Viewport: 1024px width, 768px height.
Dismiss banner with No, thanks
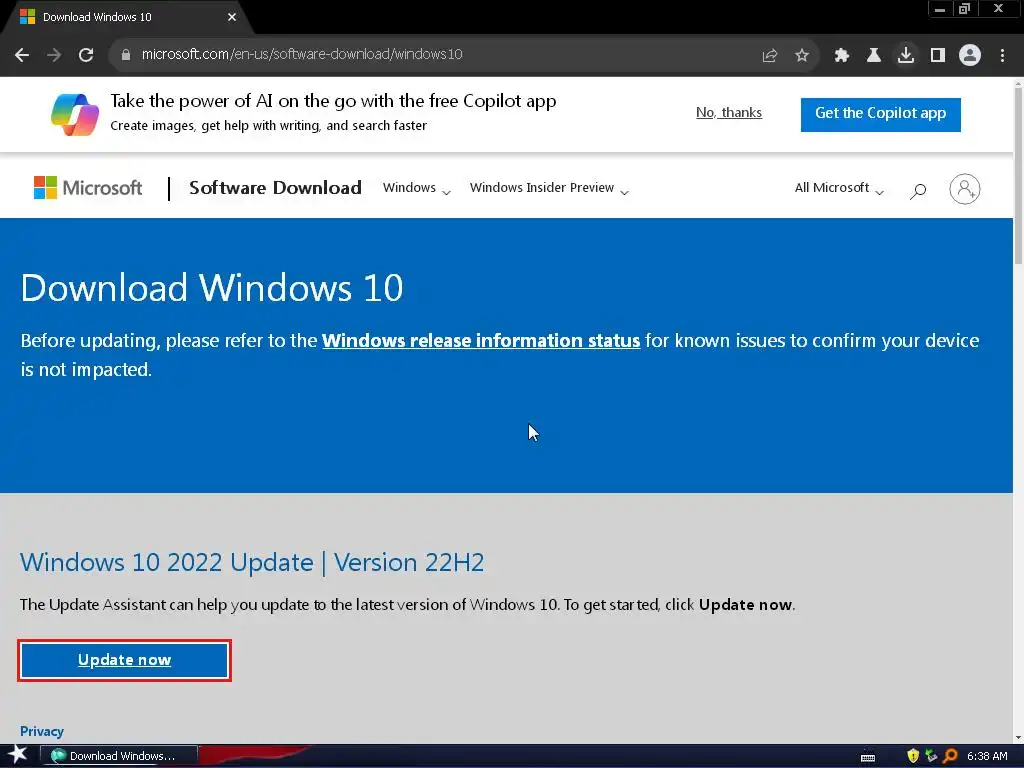[x=729, y=112]
